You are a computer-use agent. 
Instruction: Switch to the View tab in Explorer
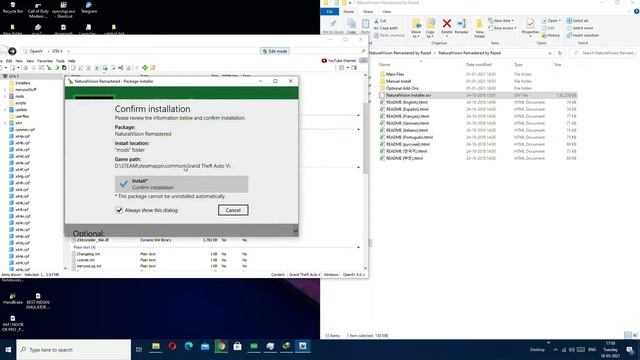387,11
